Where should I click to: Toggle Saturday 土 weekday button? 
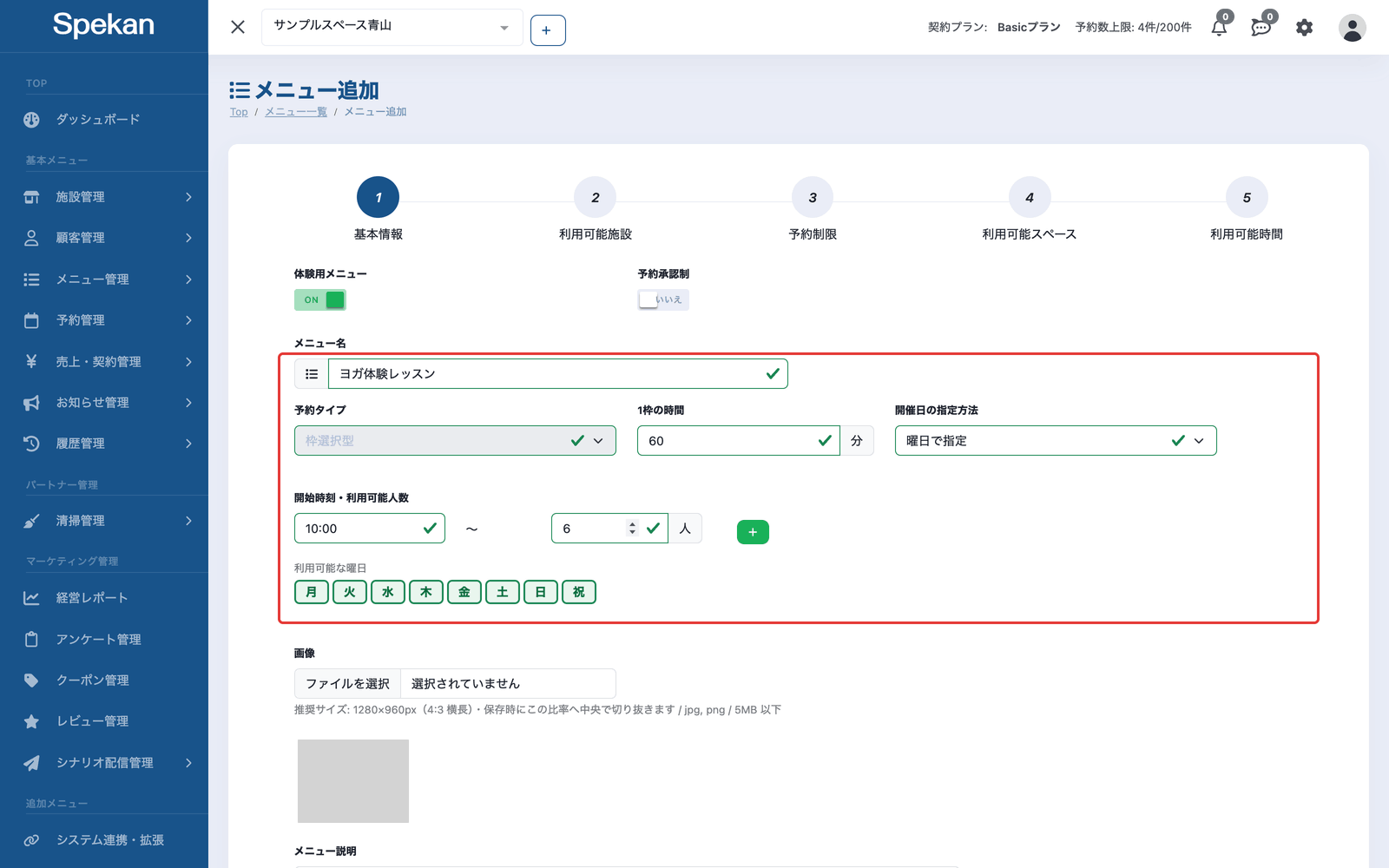pyautogui.click(x=503, y=592)
